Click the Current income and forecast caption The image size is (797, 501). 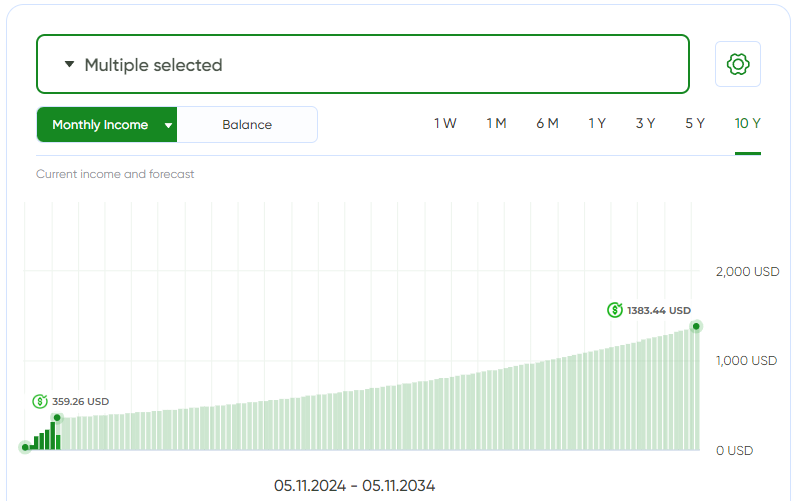coord(115,174)
